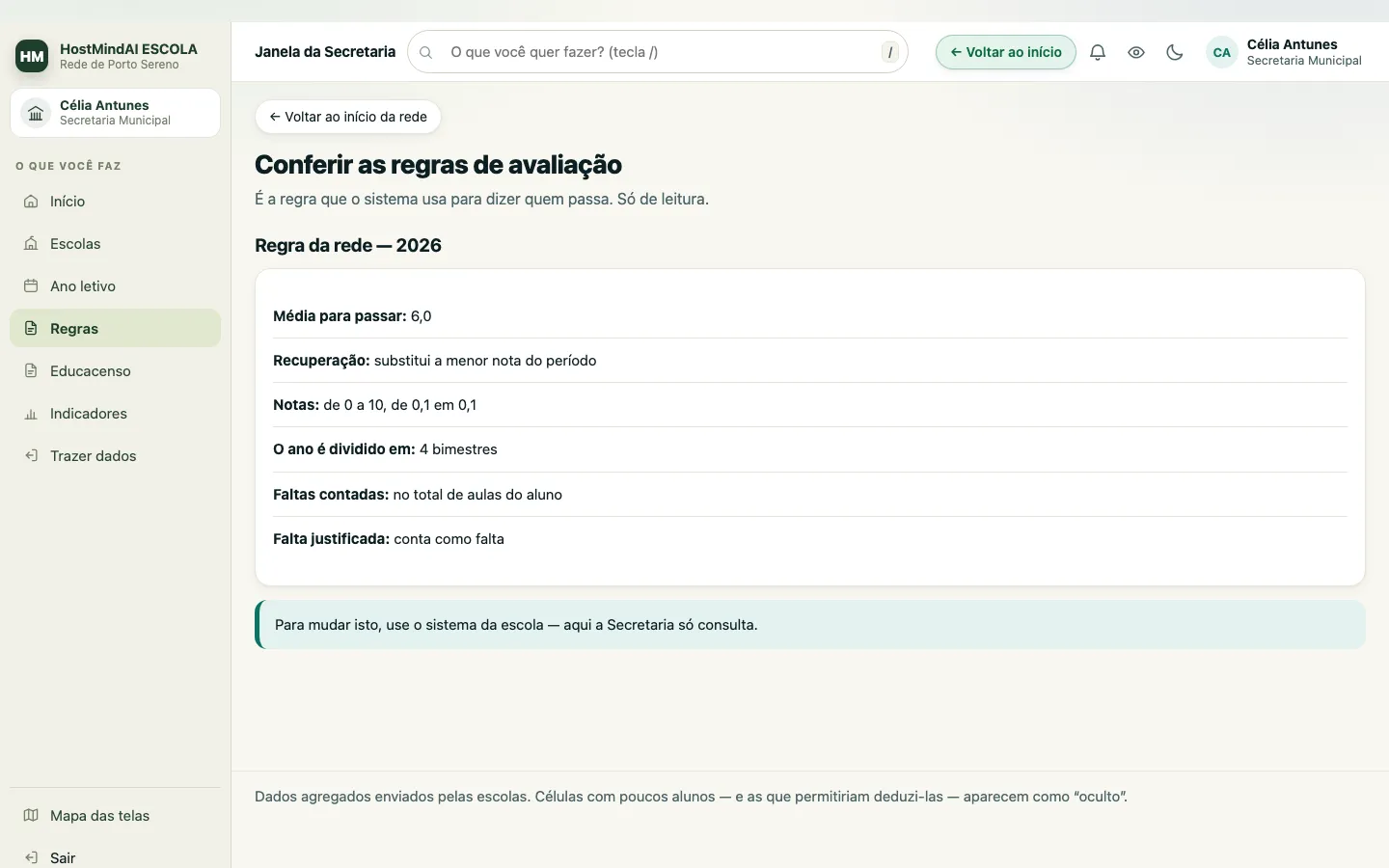Viewport: 1389px width, 868px height.
Task: Click the Início home icon
Action: pyautogui.click(x=31, y=202)
